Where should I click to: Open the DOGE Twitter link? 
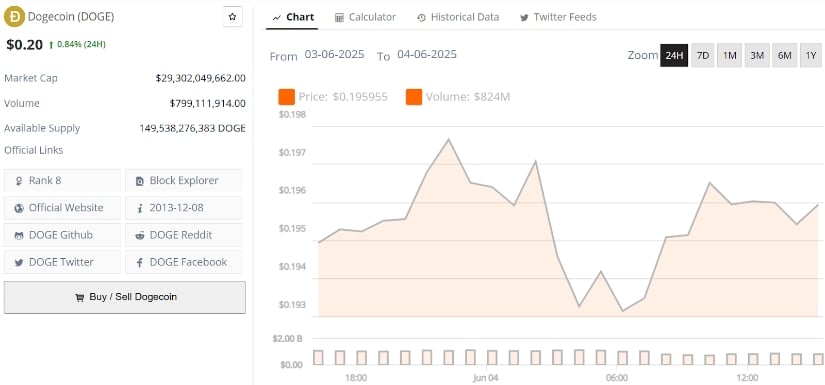click(x=62, y=262)
